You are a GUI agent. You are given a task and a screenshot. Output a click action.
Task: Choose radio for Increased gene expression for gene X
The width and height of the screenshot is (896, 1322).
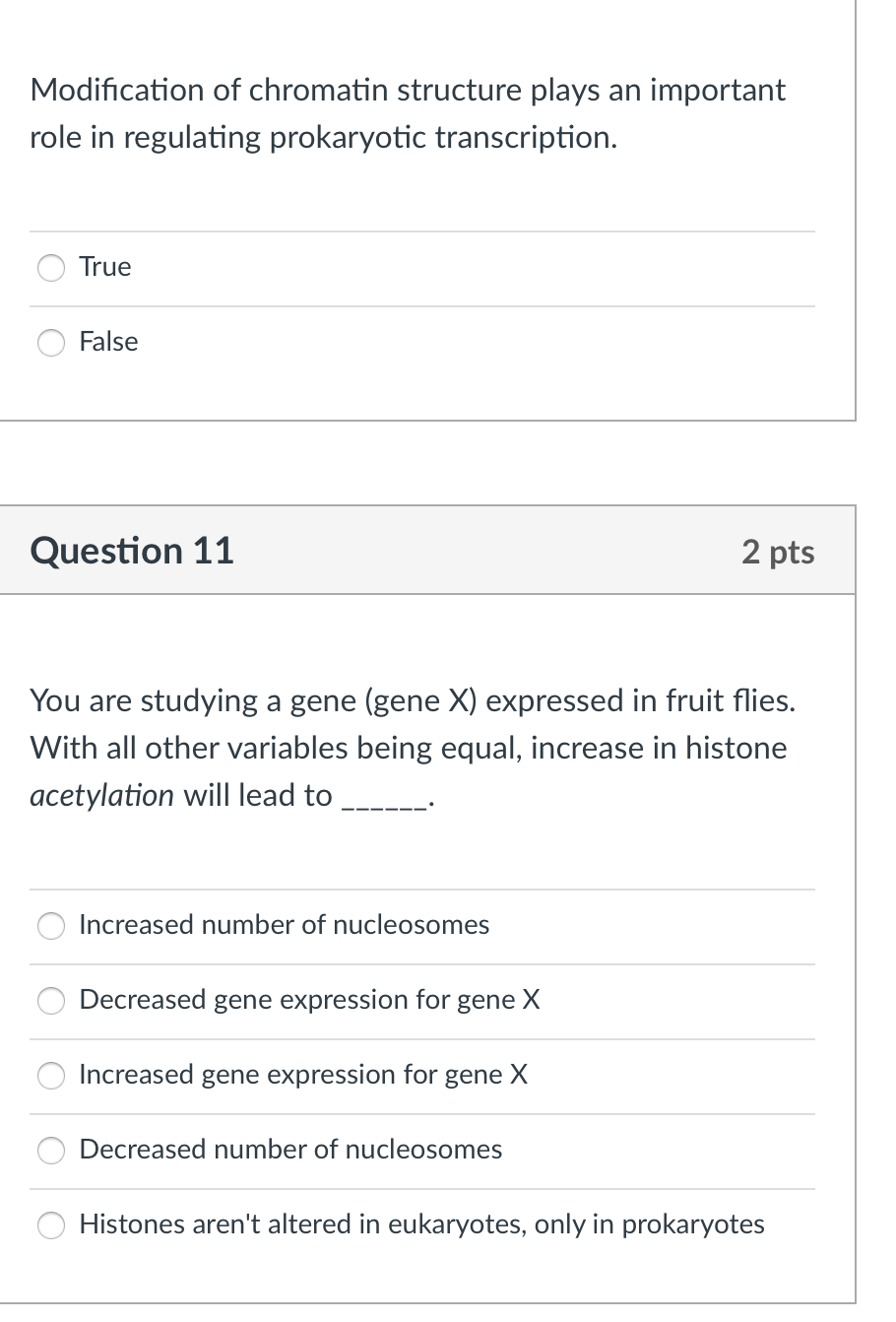point(51,1076)
